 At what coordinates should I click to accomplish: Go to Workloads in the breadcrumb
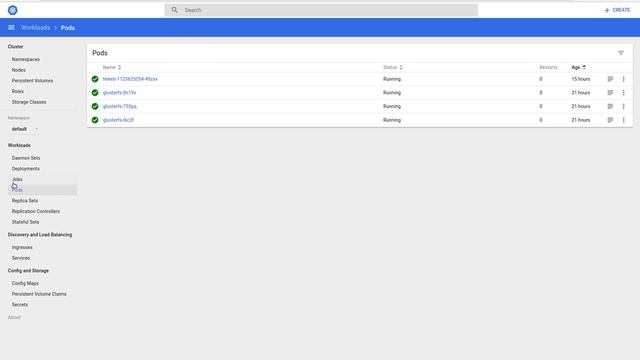36,28
